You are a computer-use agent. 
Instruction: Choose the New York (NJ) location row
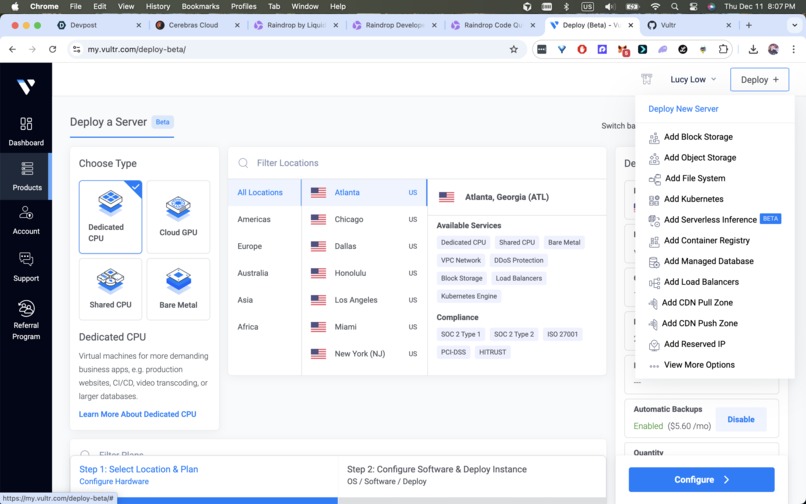[x=364, y=353]
